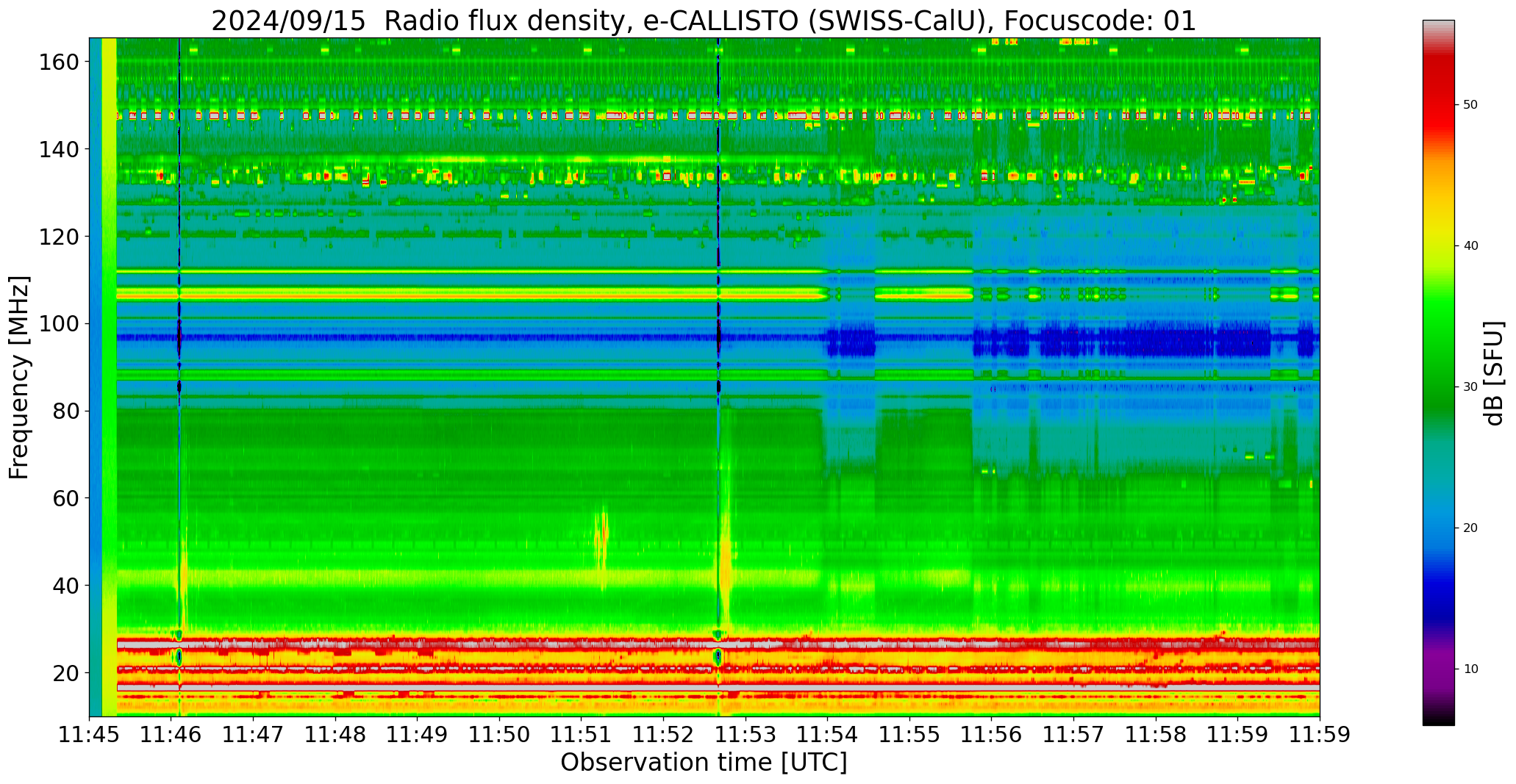Click the radio burst near 11:51 at 50 MHz
The height and width of the screenshot is (784, 1516).
tap(601, 540)
